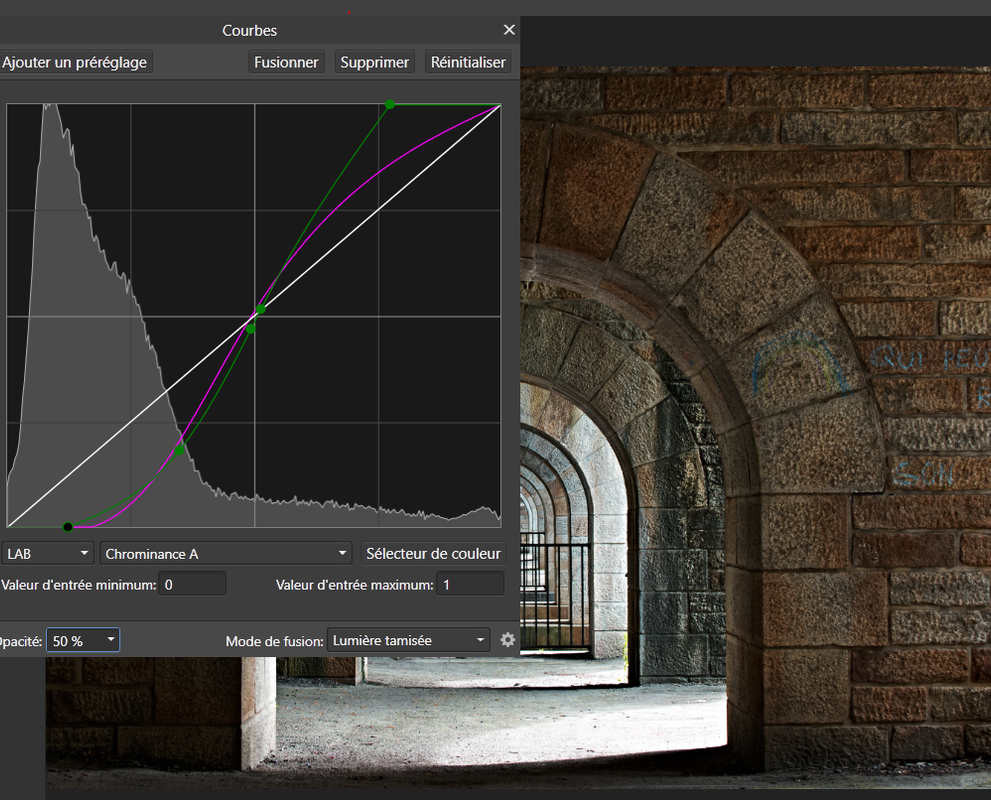Close the Courbes dialog
This screenshot has width=991, height=800.
pyautogui.click(x=509, y=30)
